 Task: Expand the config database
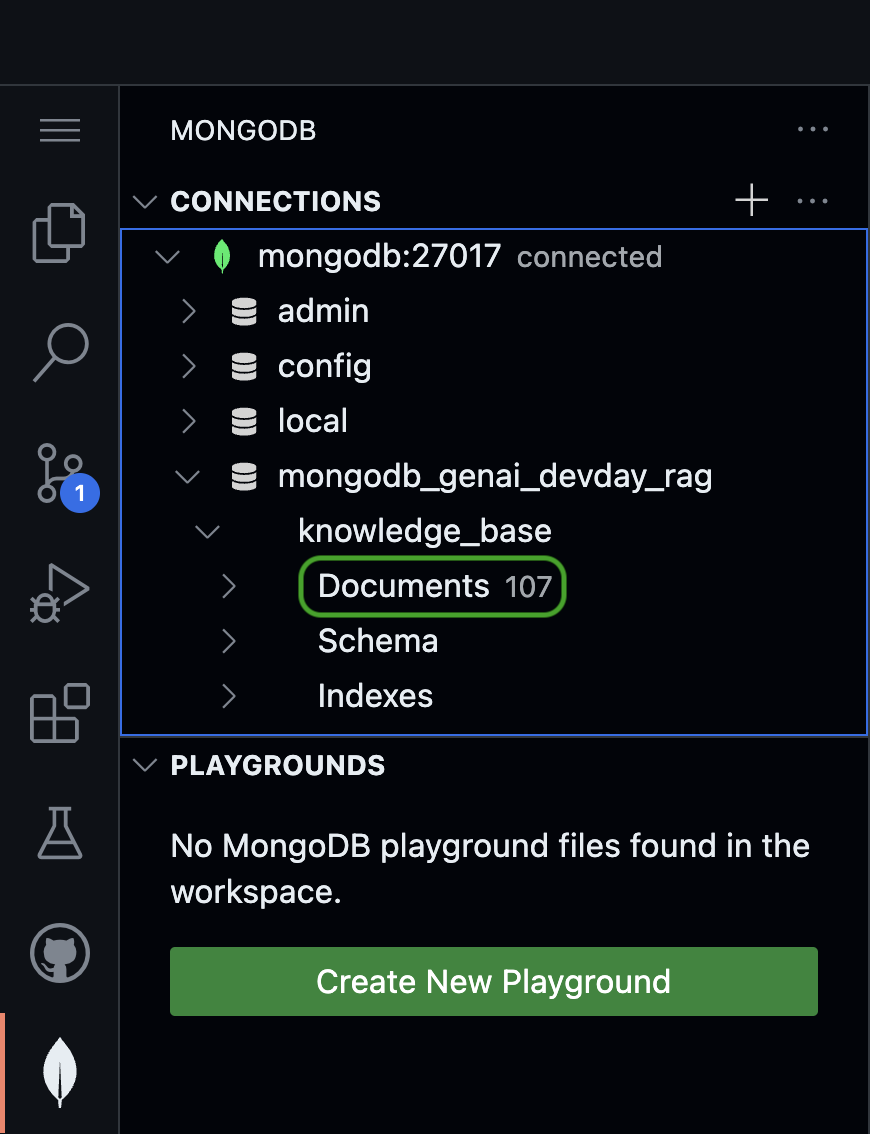click(189, 367)
